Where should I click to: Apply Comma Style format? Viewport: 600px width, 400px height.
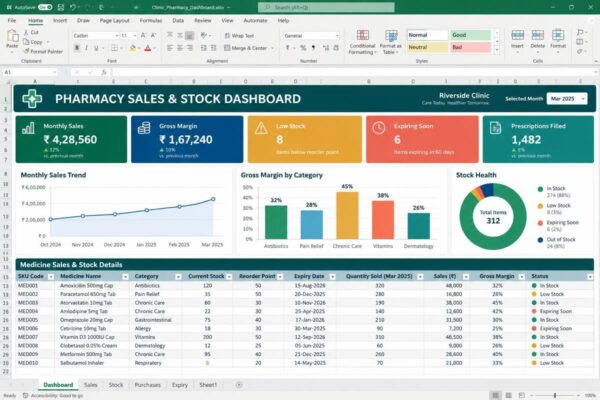pyautogui.click(x=313, y=48)
